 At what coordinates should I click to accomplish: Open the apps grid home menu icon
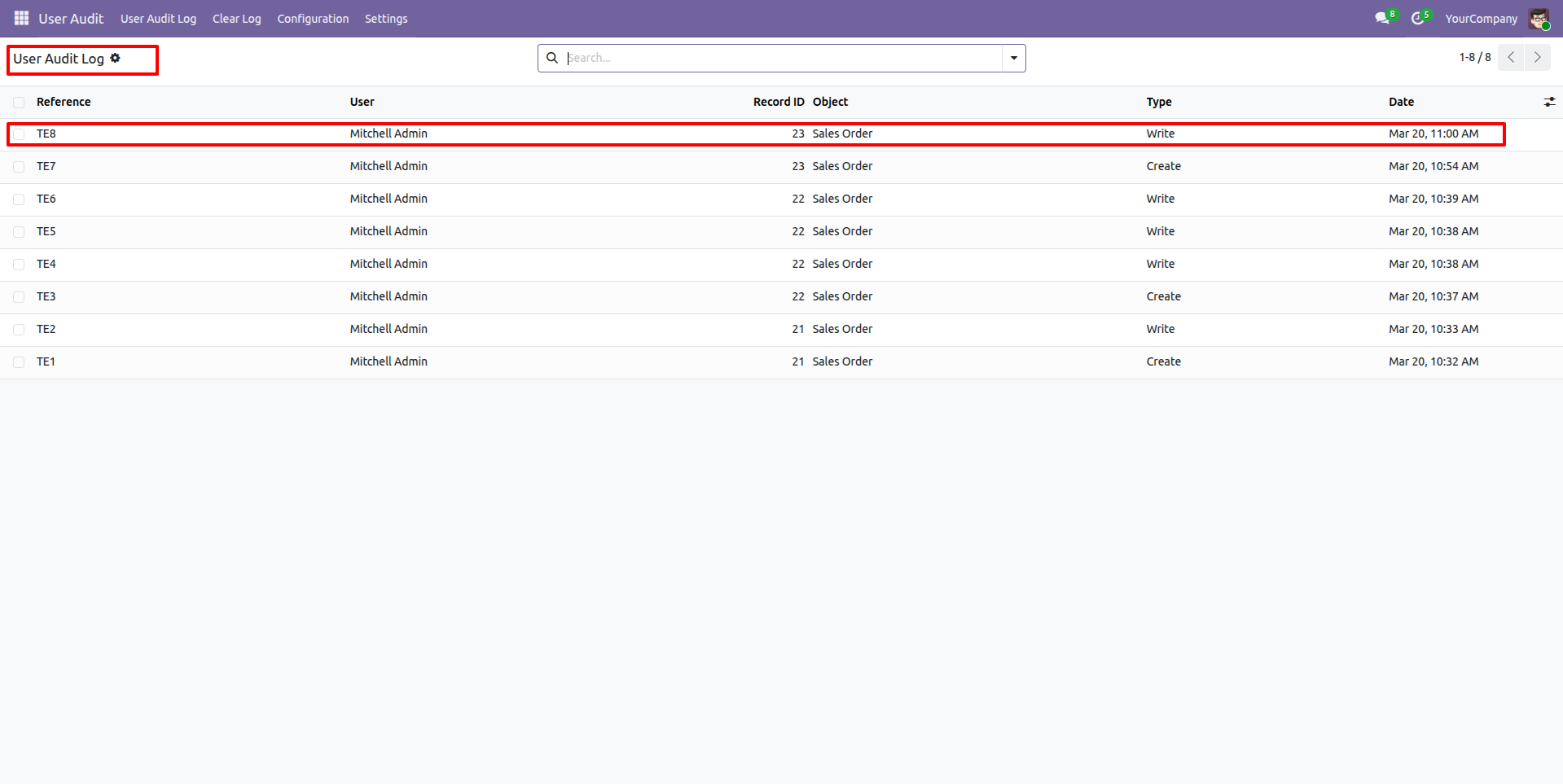click(x=21, y=18)
